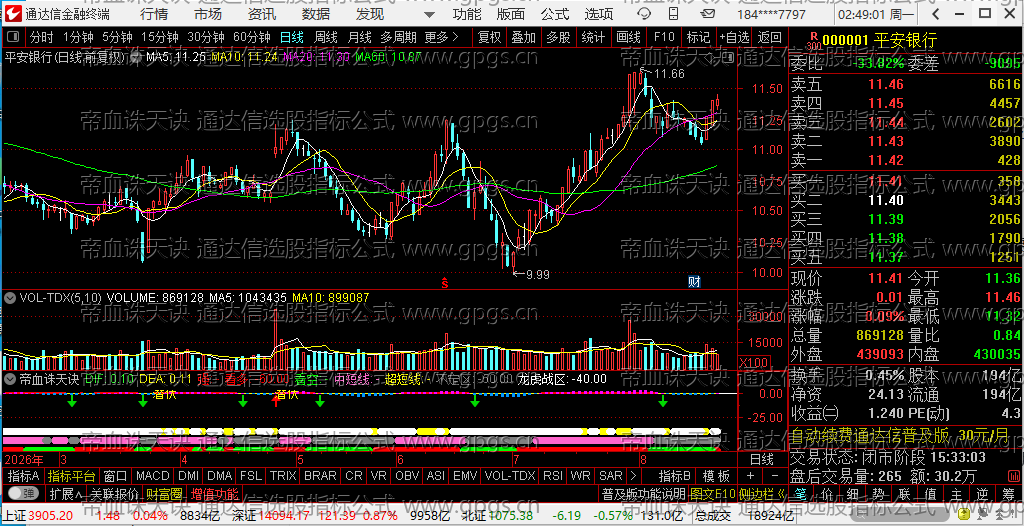Click the minus zoom button next to 模板
Screen dimensions: 1024x526
point(775,475)
